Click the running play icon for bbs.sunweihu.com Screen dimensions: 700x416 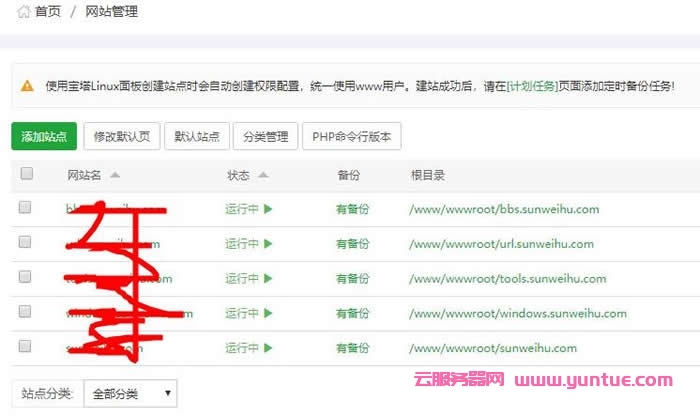[x=268, y=209]
